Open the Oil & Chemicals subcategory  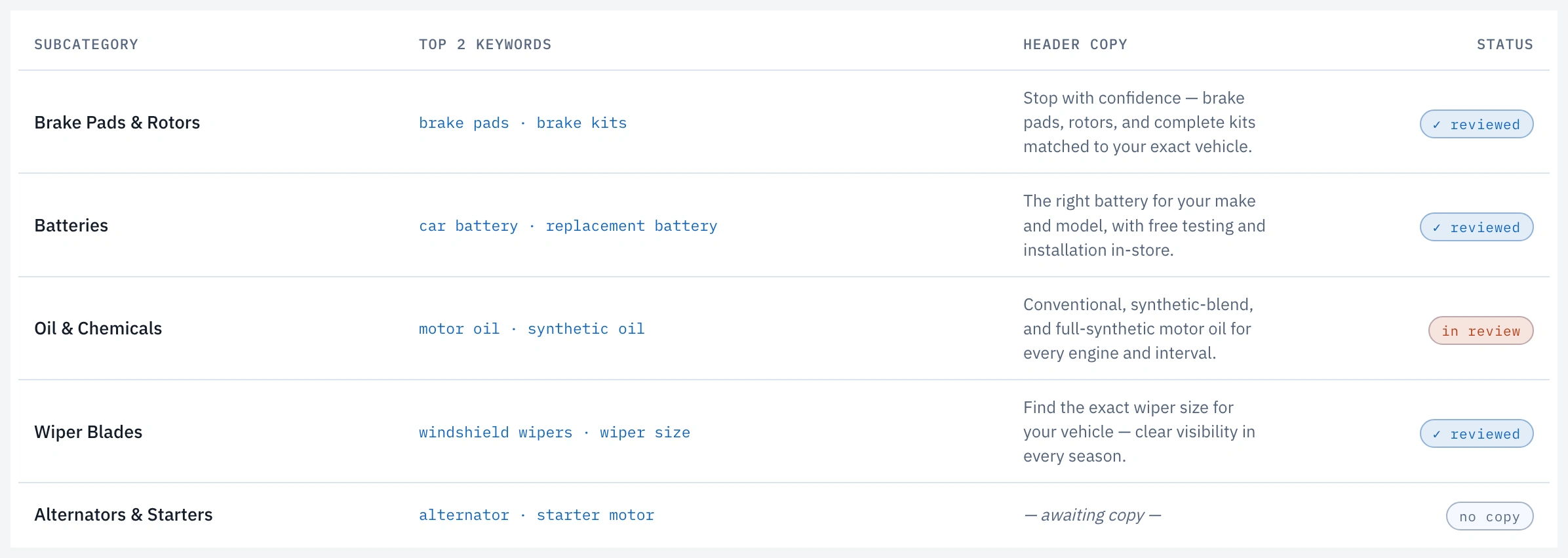[x=98, y=329]
